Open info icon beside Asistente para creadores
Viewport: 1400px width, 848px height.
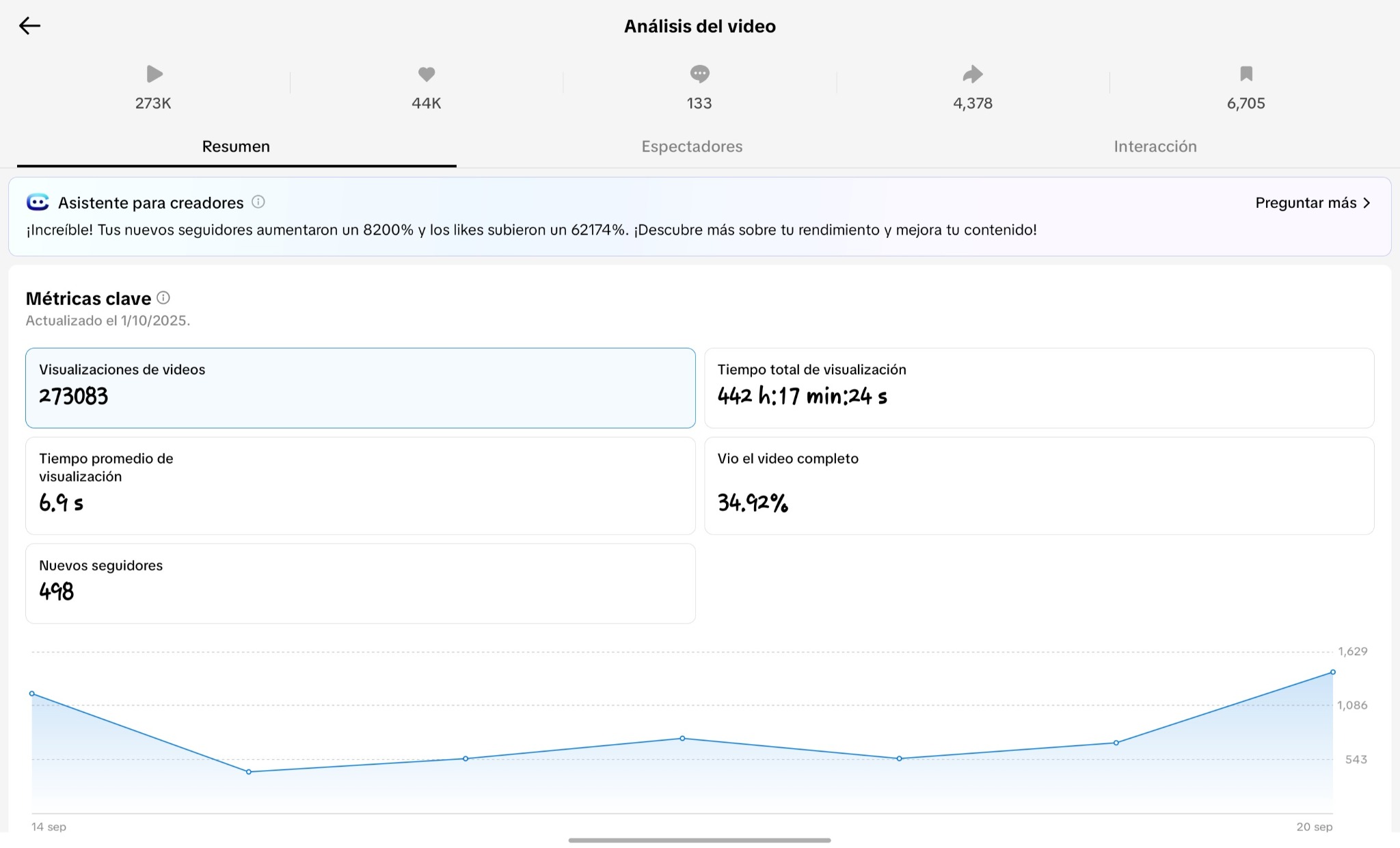(x=258, y=202)
